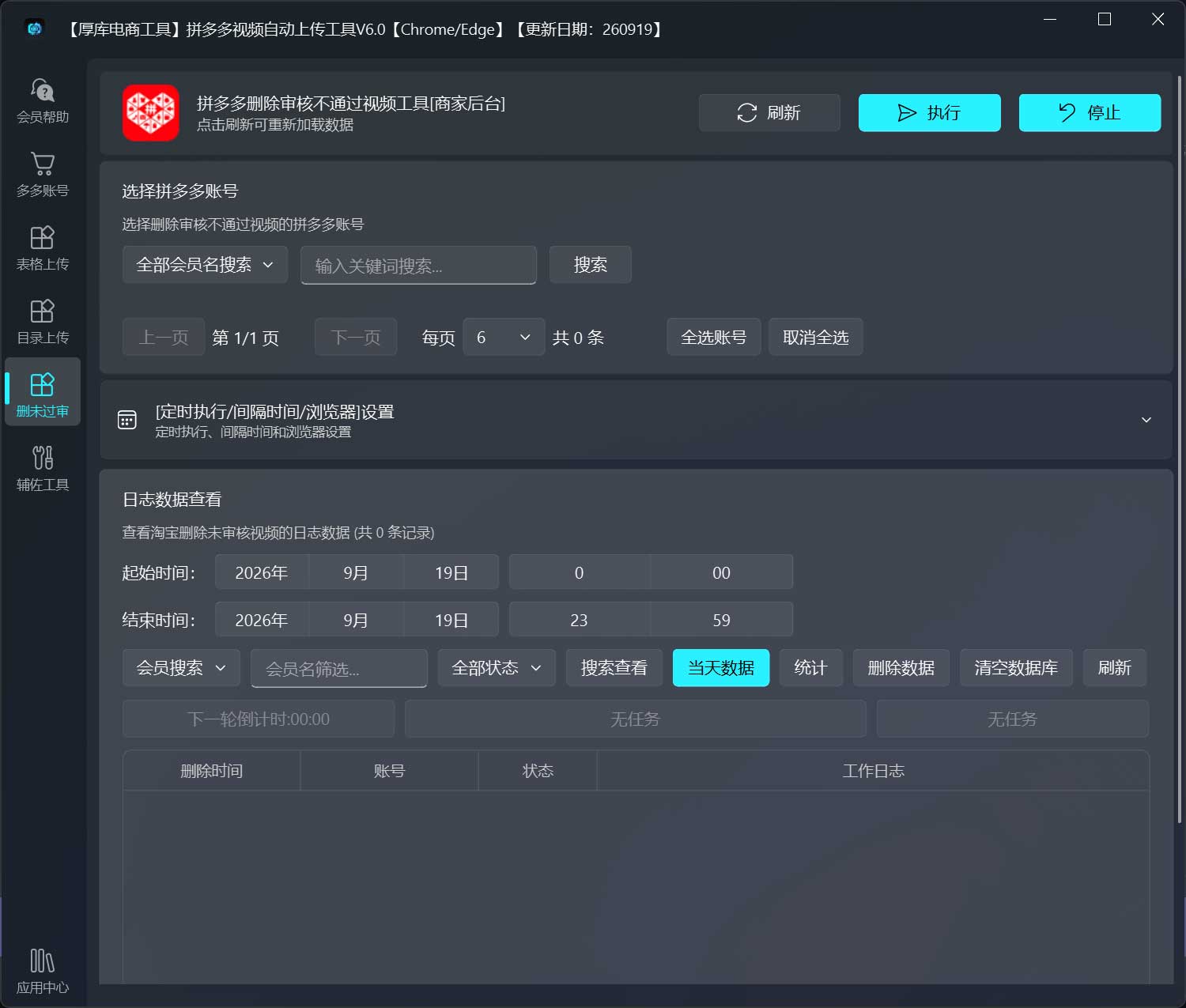
Task: Open the 全部会员名搜索 dropdown
Action: (204, 265)
